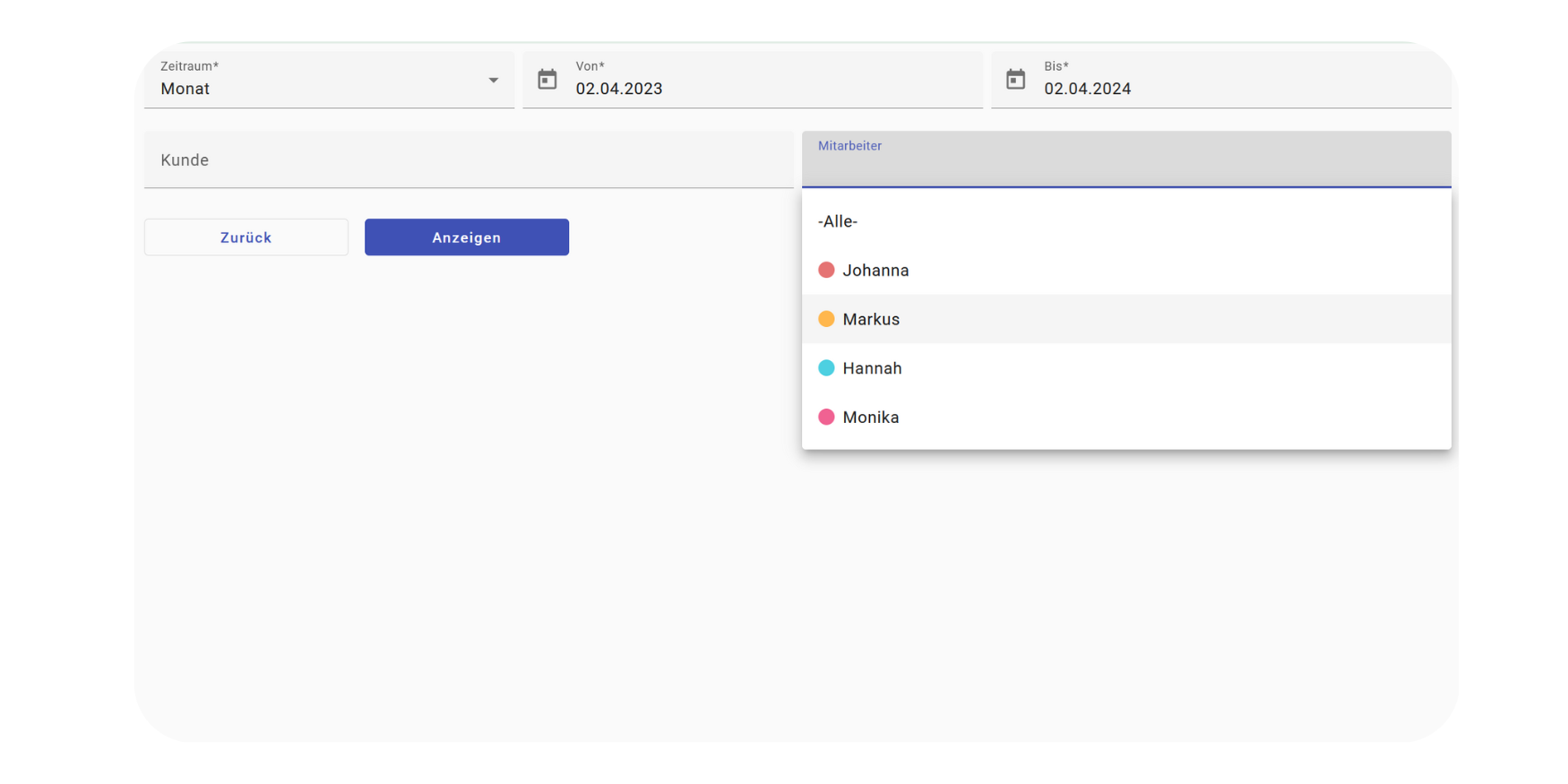Choose Markus from the Mitarbeiter list
This screenshot has width=1568, height=784.
click(1126, 319)
